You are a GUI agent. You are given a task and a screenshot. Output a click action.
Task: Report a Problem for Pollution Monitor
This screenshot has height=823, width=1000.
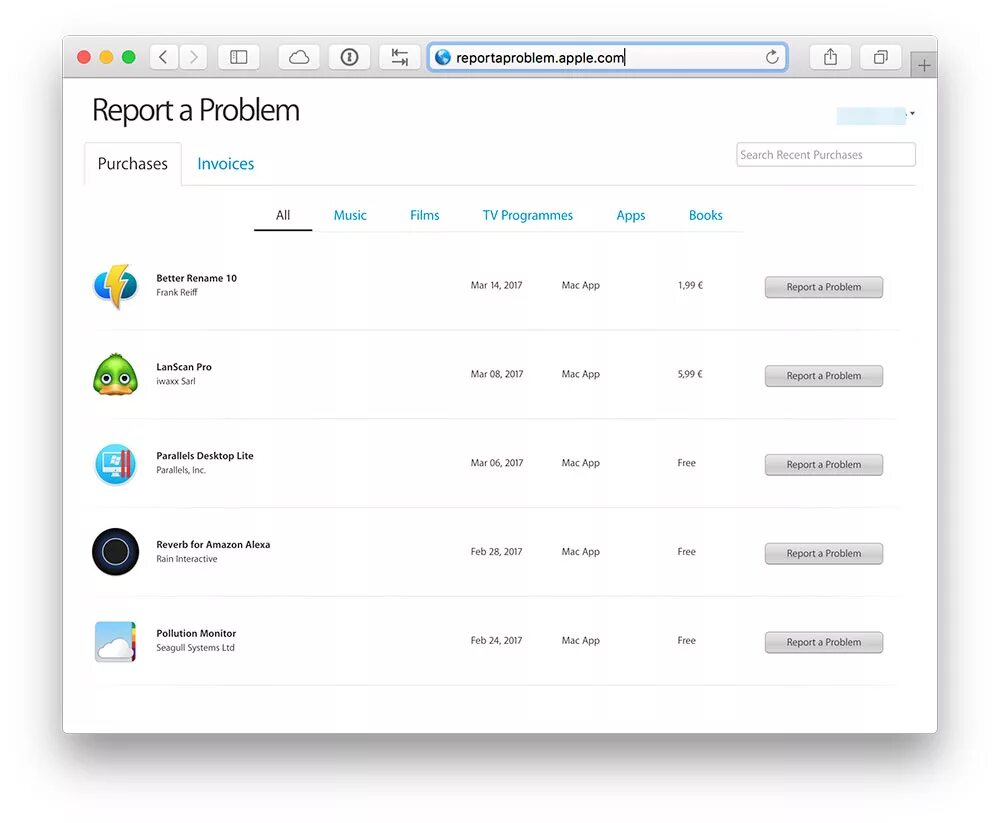click(x=824, y=642)
